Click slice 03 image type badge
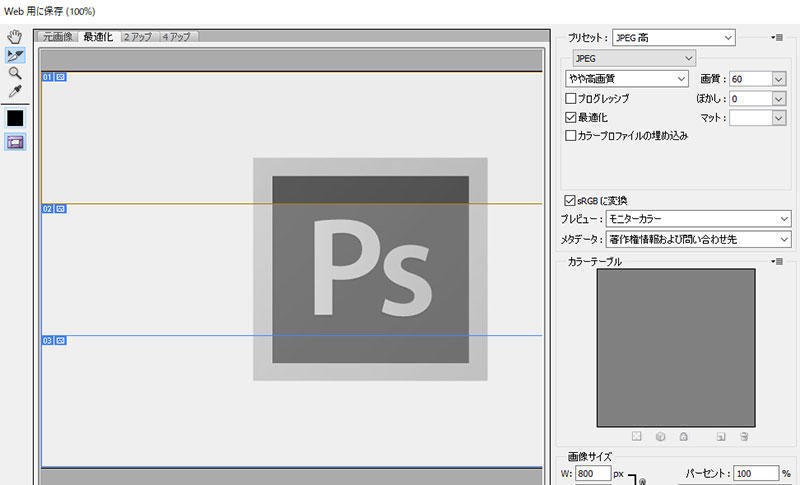This screenshot has height=485, width=800. [x=60, y=340]
